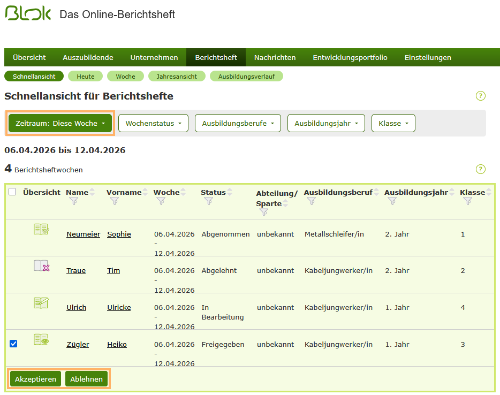This screenshot has height=395, width=500.
Task: Filter the Ausbildungsberuf column funnel icon
Action: coord(311,201)
